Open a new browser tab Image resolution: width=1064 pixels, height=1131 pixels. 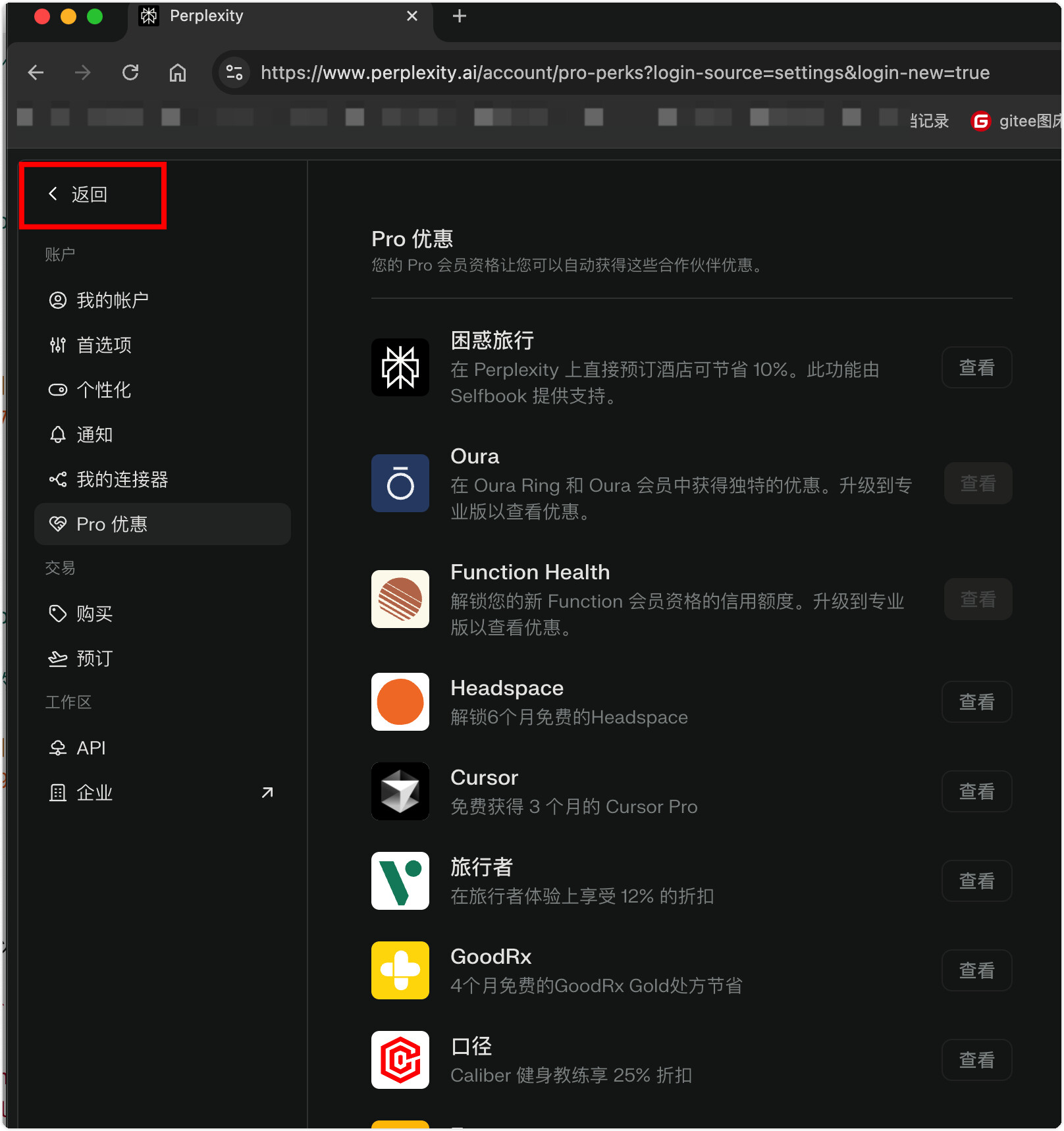point(460,16)
